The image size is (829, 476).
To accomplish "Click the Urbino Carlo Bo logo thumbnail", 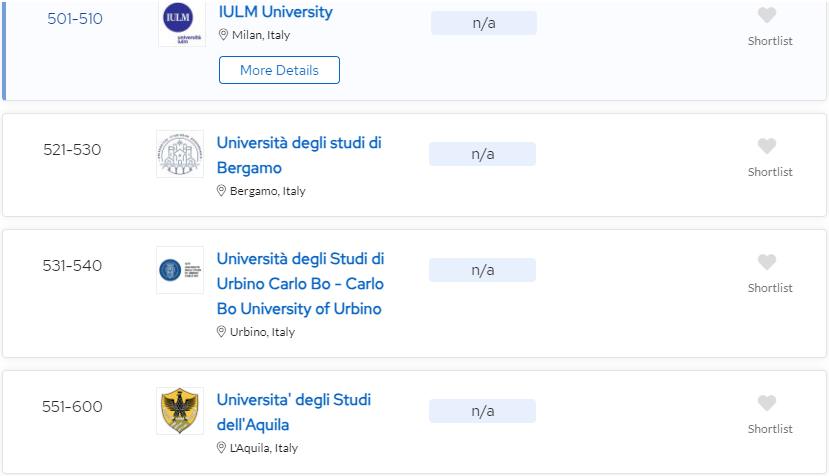I will 180,270.
